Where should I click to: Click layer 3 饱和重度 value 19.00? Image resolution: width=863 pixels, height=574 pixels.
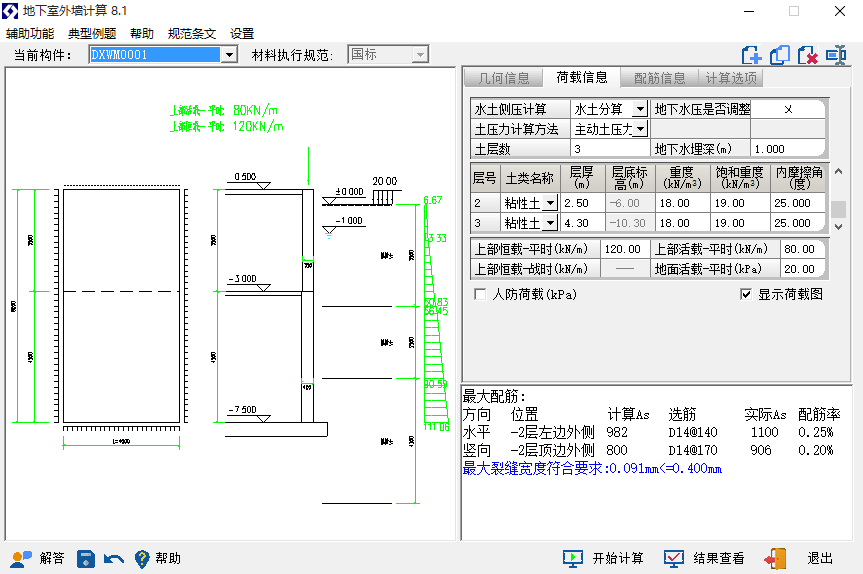[x=740, y=223]
